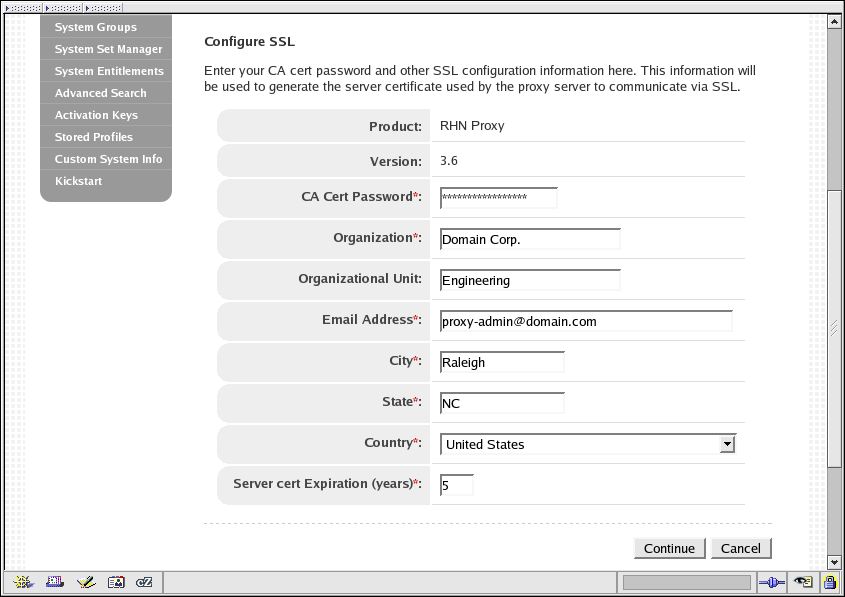Click the eye privacy icon
The width and height of the screenshot is (845, 597).
[802, 582]
